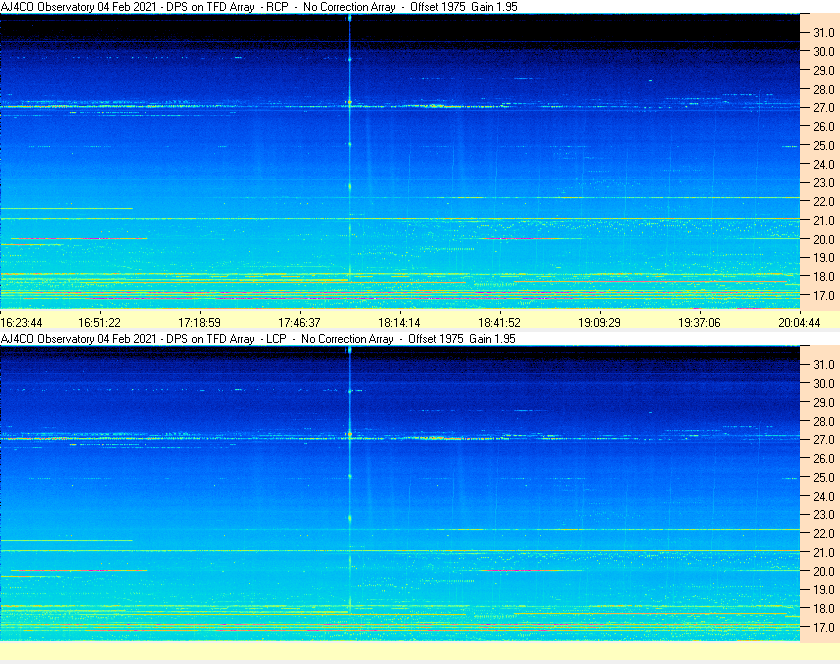Click 31.0 frequency label on LCP axis
The width and height of the screenshot is (840, 664).
click(824, 364)
